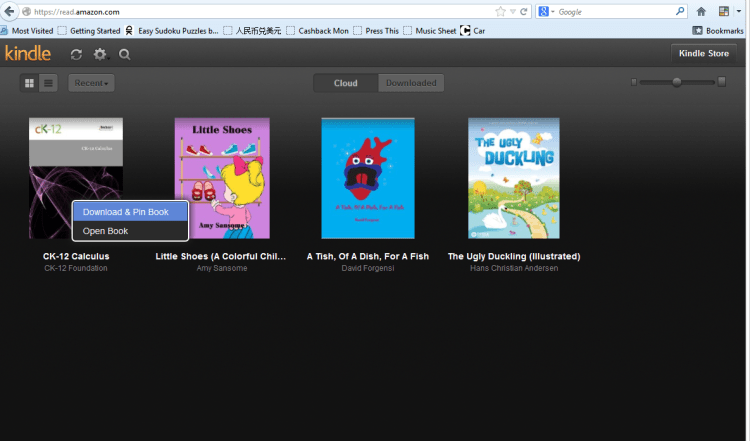Select the Downloaded tab
The image size is (750, 441).
pos(411,83)
